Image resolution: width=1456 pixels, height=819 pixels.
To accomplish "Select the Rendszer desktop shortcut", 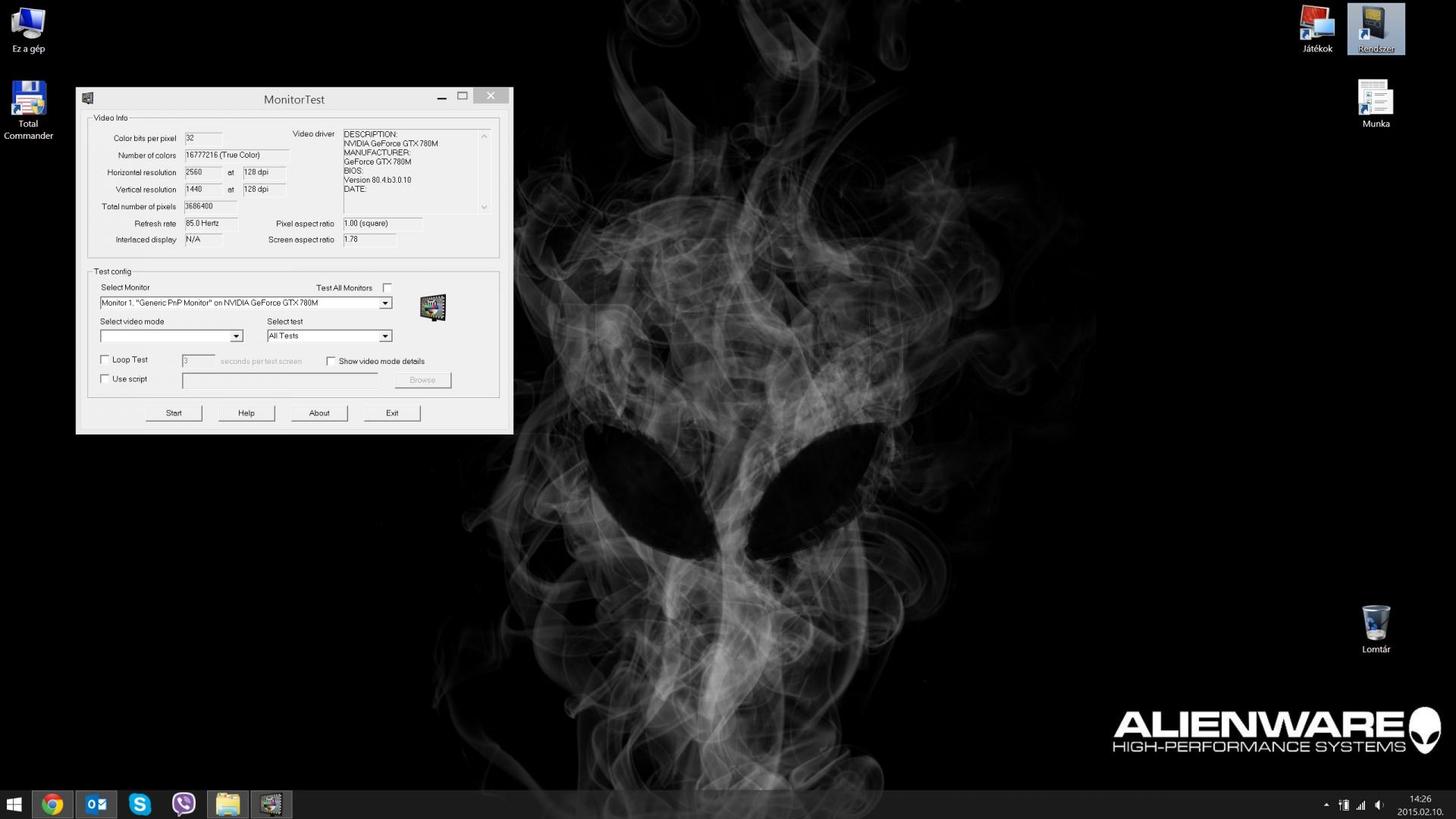I will 1376,30.
